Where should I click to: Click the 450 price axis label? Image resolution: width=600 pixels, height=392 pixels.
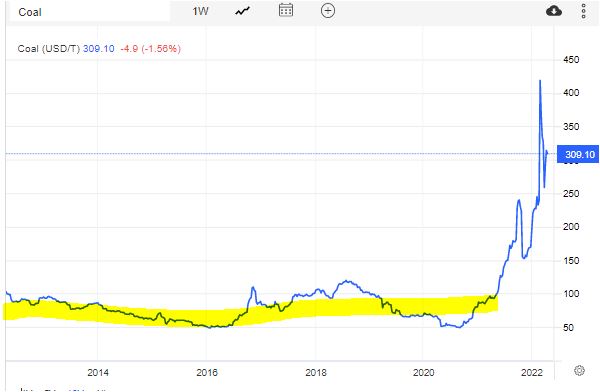pyautogui.click(x=571, y=60)
